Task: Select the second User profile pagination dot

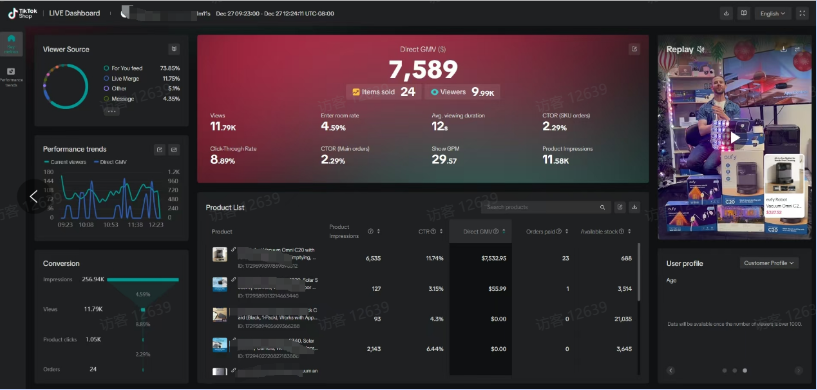Action: click(x=735, y=371)
